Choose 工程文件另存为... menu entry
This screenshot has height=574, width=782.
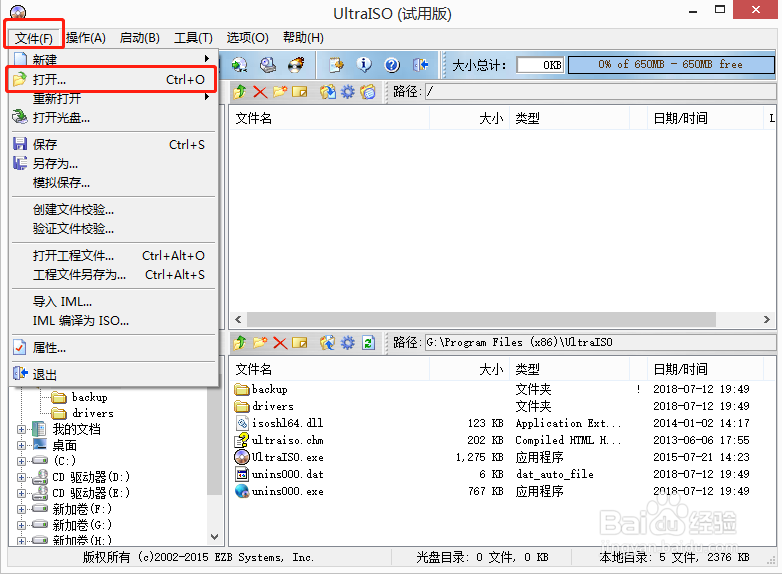click(113, 275)
